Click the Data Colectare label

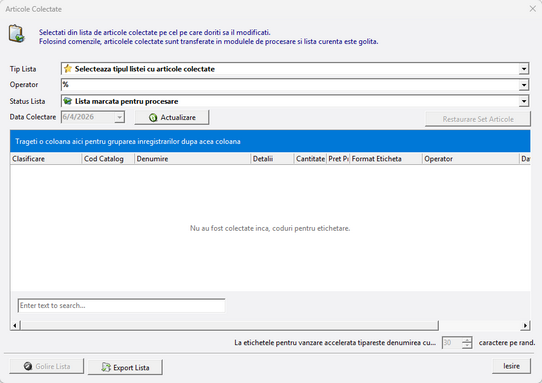[33, 117]
